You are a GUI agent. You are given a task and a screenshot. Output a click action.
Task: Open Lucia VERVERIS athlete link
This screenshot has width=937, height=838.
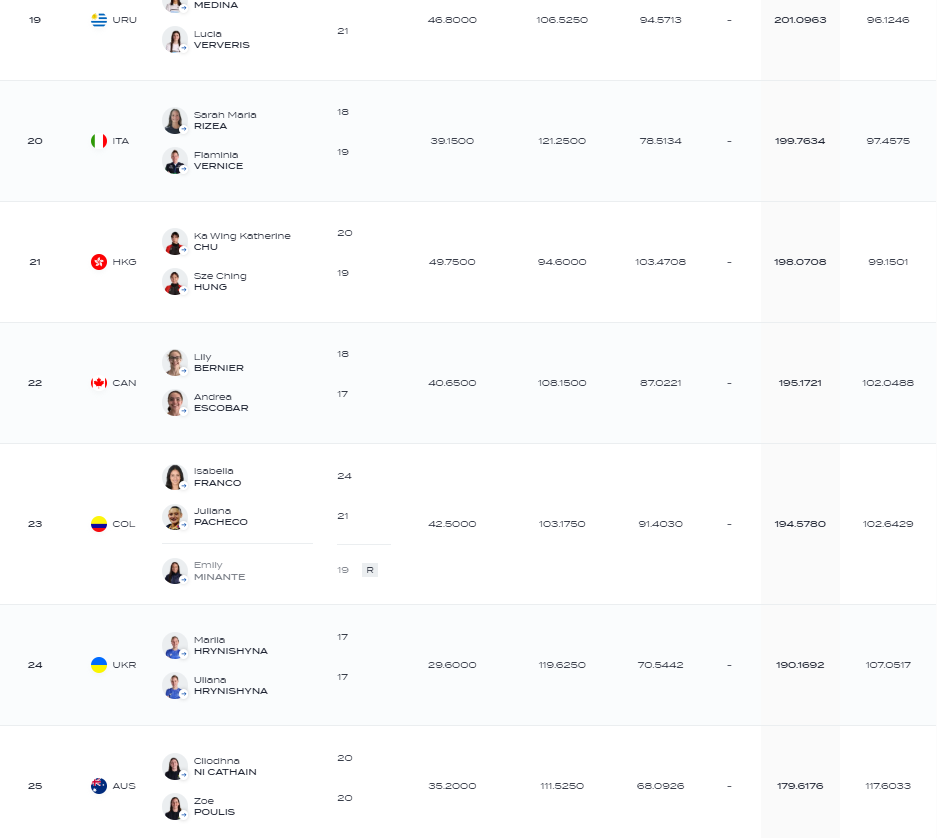222,39
